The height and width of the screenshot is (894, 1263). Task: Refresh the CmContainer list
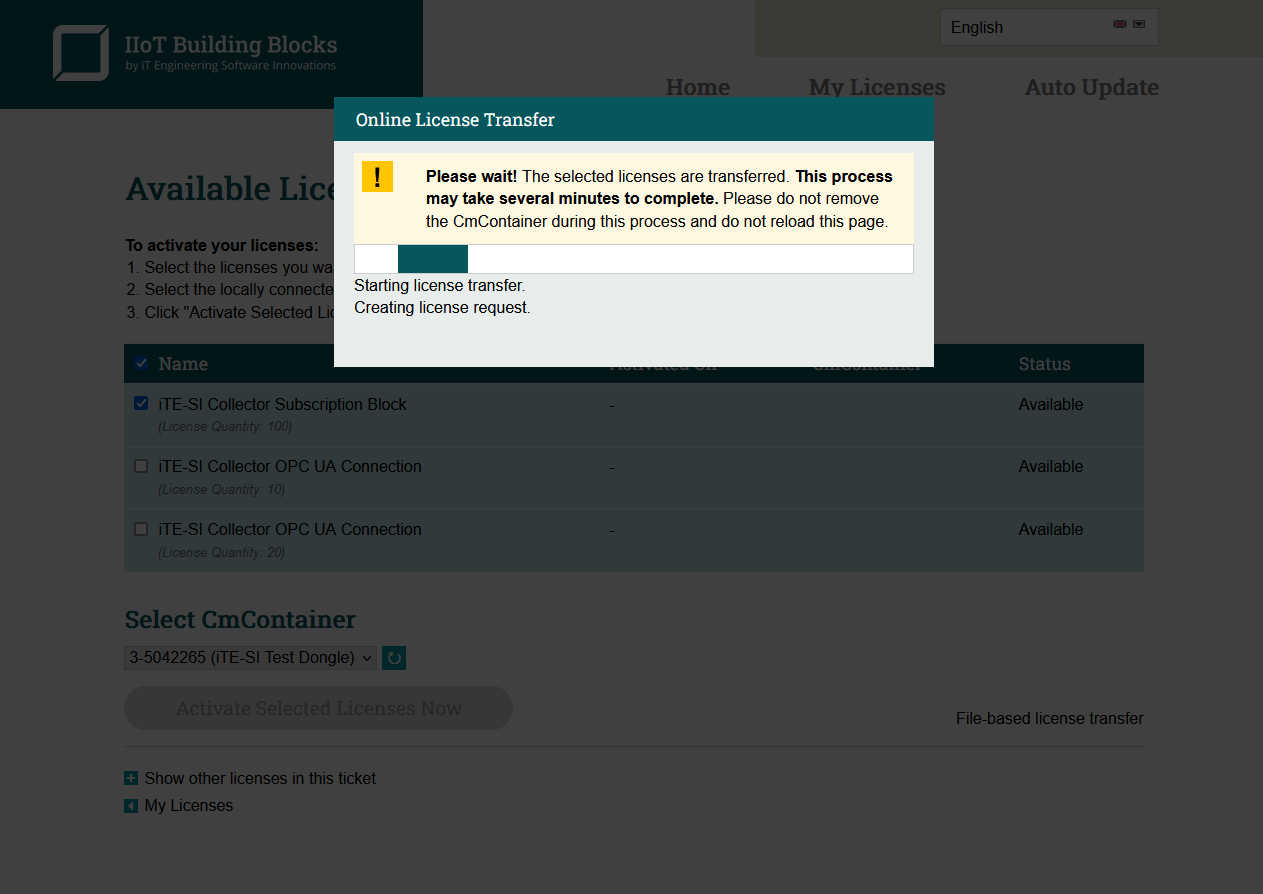coord(394,658)
